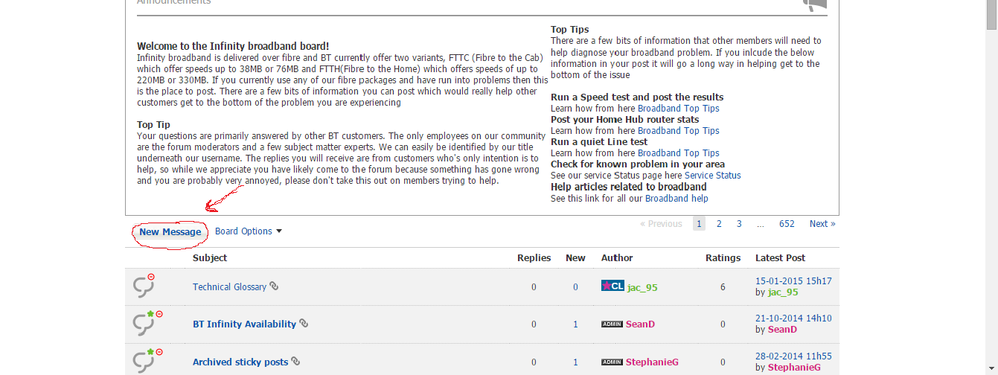Click new count 1 for Archived sticky posts
998x375 pixels.
tap(575, 362)
